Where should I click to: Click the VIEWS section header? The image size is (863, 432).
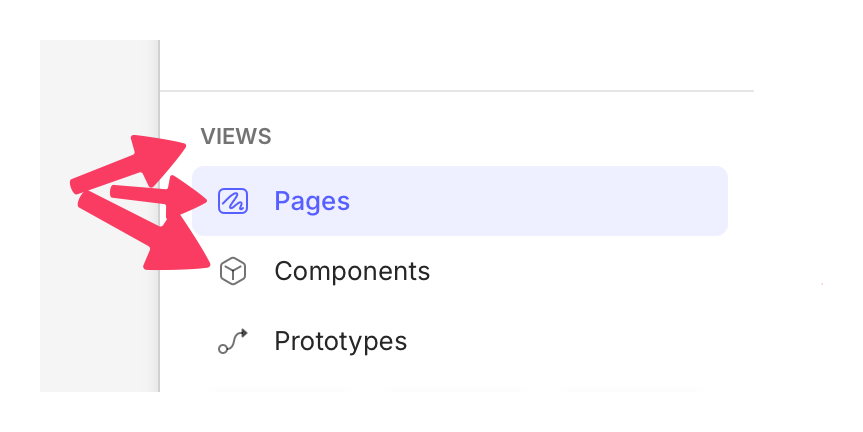coord(236,137)
